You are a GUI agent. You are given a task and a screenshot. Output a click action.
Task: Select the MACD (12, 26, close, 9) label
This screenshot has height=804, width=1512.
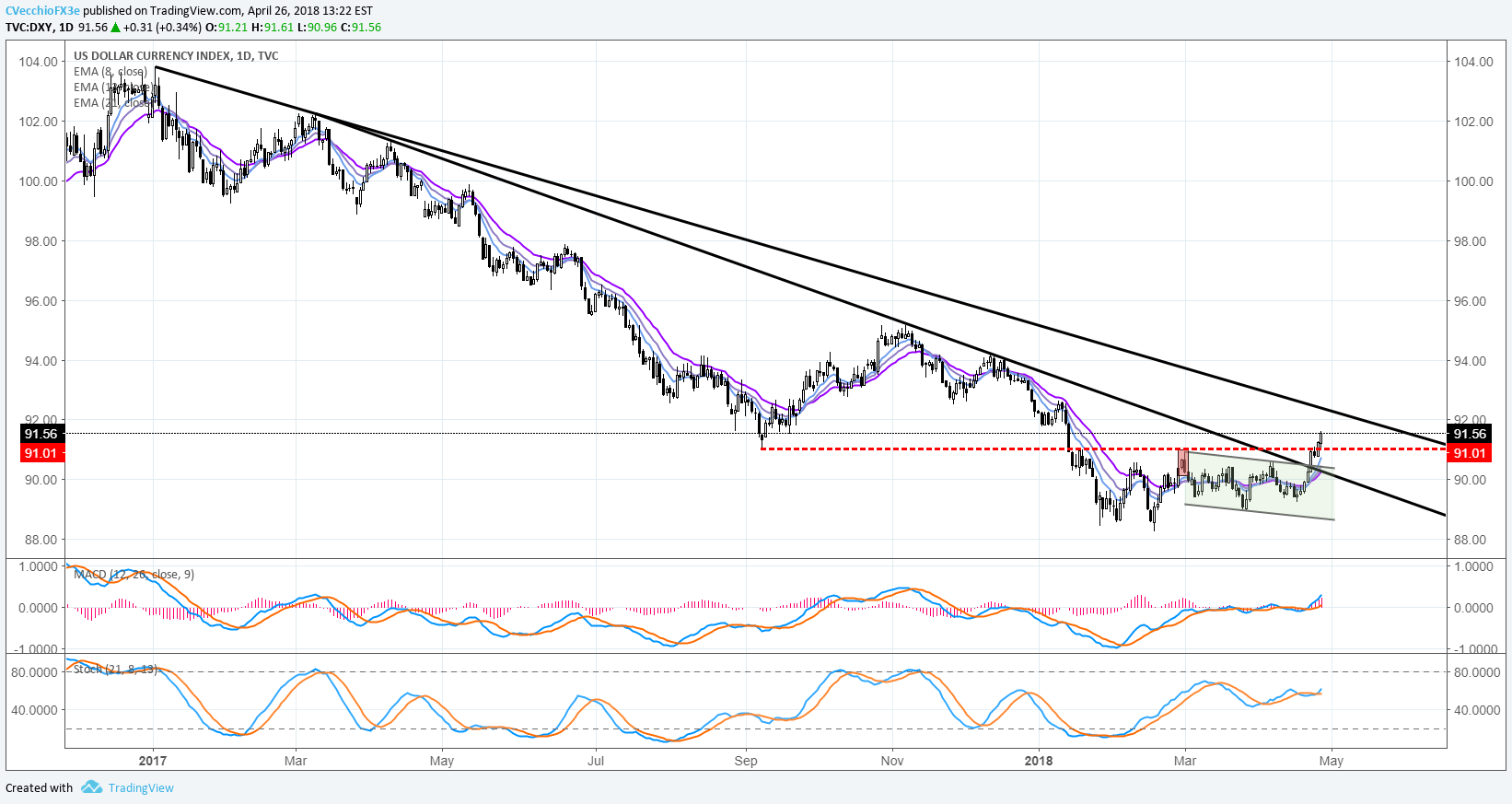[x=134, y=575]
